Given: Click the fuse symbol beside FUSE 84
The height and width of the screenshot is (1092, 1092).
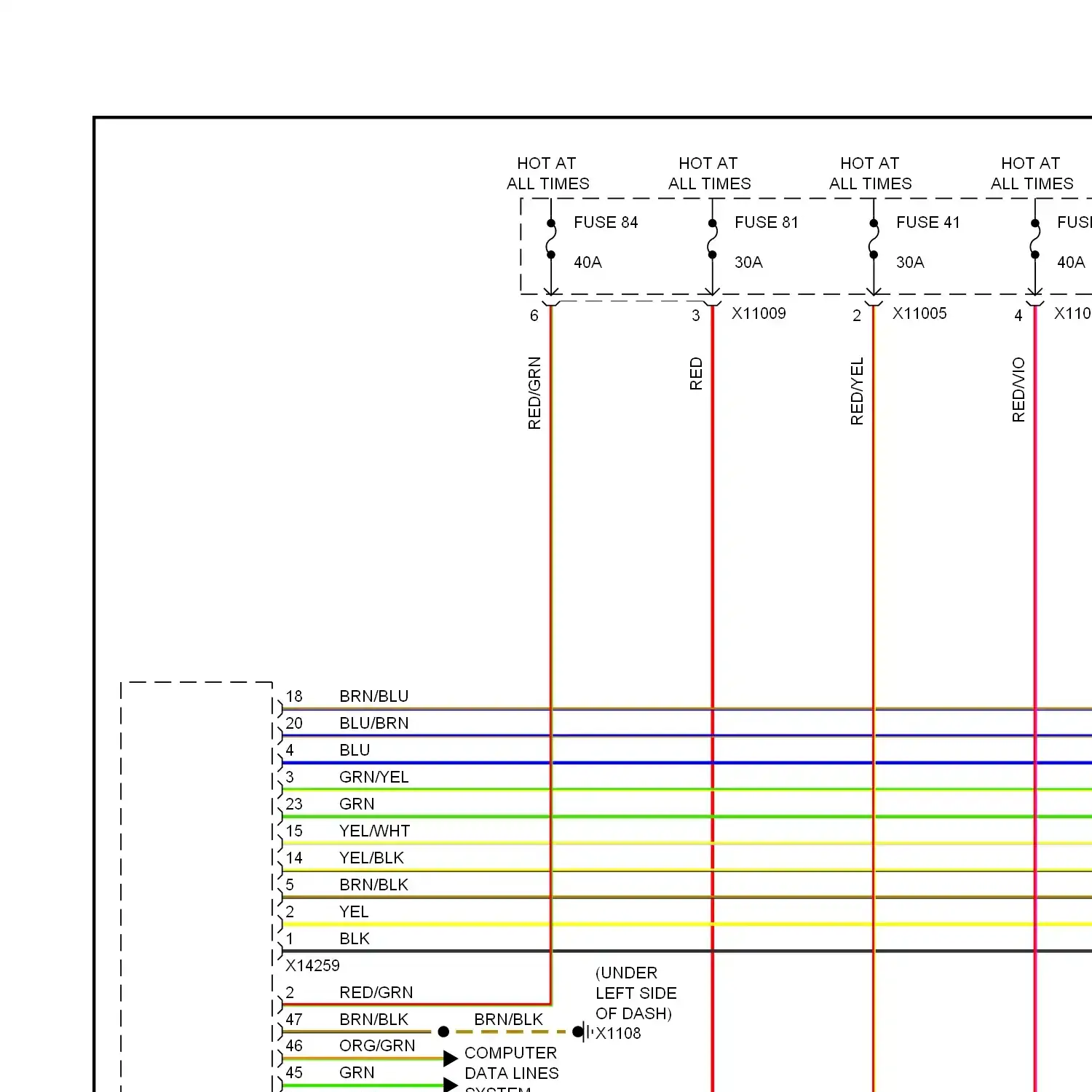Looking at the screenshot, I should (x=551, y=239).
